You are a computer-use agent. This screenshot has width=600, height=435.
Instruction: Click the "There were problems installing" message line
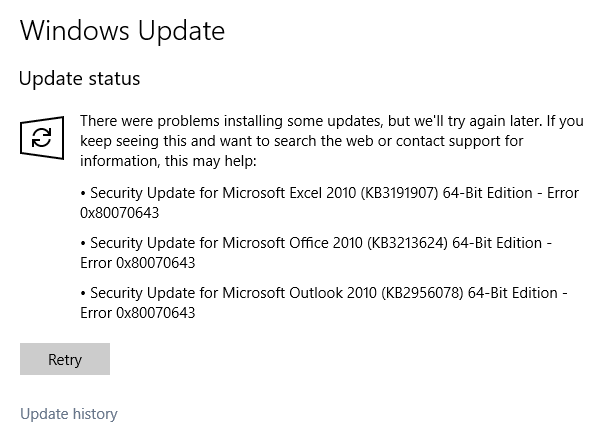[x=332, y=121]
